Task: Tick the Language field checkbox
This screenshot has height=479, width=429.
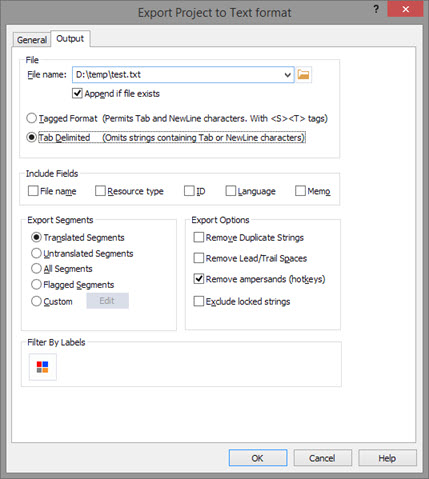Action: coord(231,191)
